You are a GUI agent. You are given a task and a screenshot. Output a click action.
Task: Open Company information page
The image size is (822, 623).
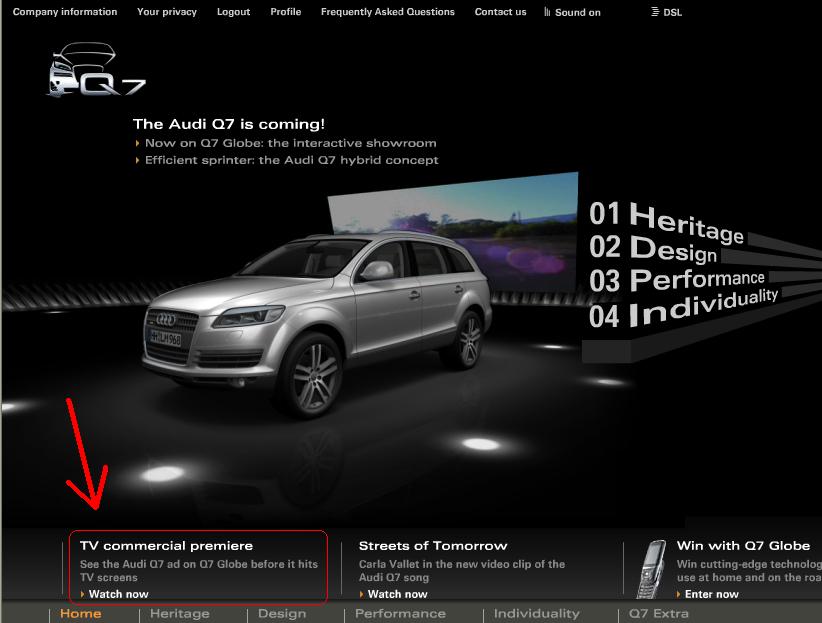65,12
